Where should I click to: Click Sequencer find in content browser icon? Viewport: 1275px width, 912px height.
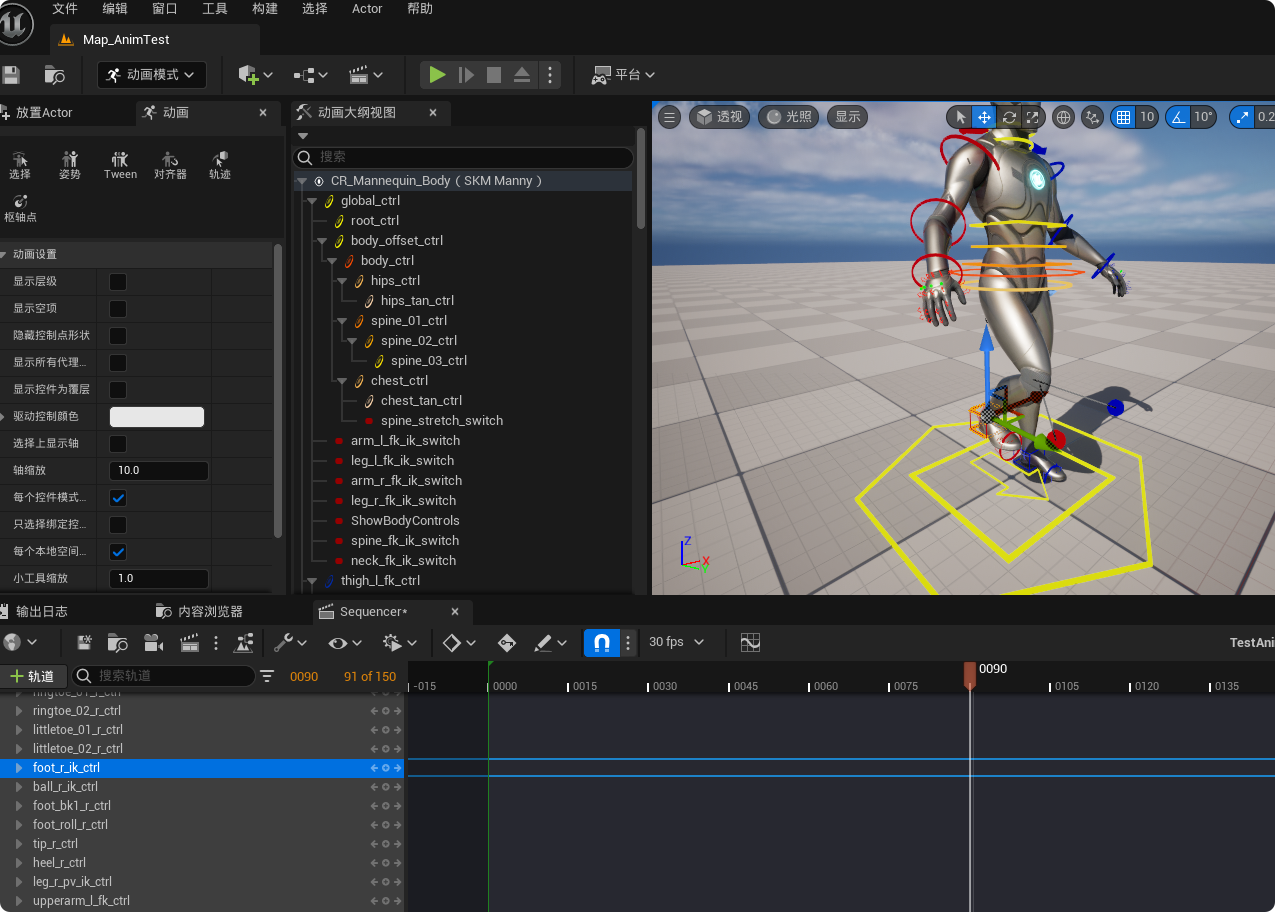118,642
